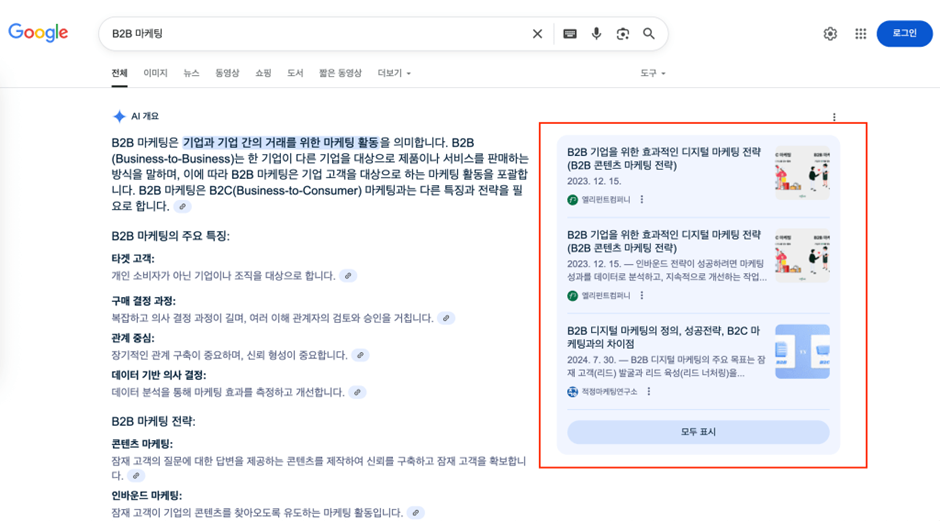Click the 로그인 sign-in button
Image resolution: width=940 pixels, height=521 pixels.
(904, 34)
